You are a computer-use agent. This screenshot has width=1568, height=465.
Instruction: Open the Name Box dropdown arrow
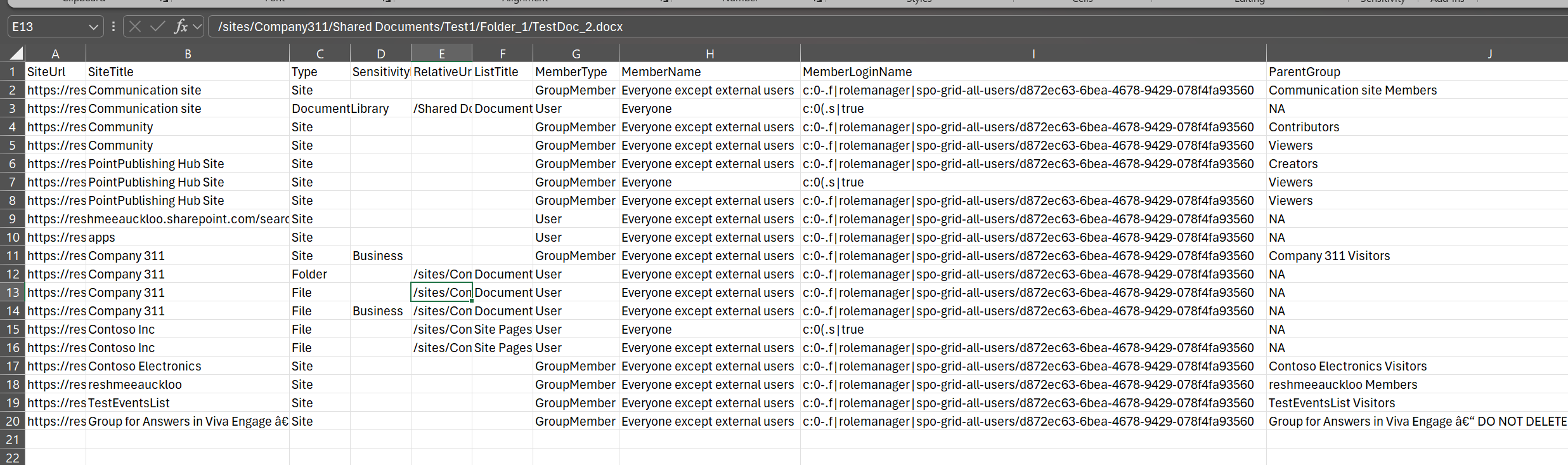[x=93, y=27]
